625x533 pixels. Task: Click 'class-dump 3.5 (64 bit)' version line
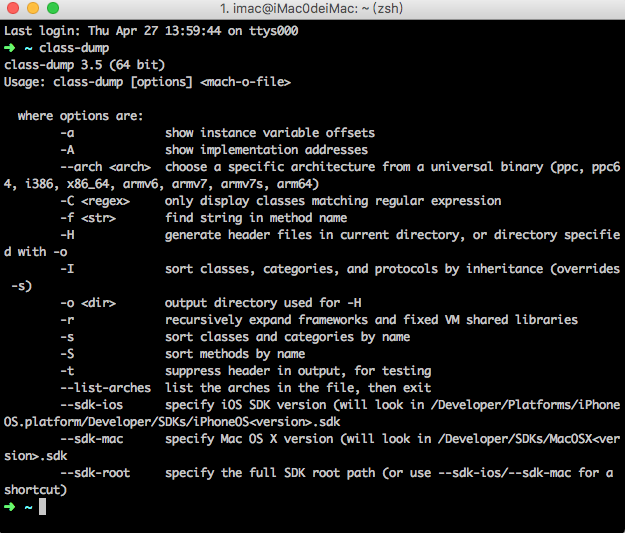(x=85, y=65)
